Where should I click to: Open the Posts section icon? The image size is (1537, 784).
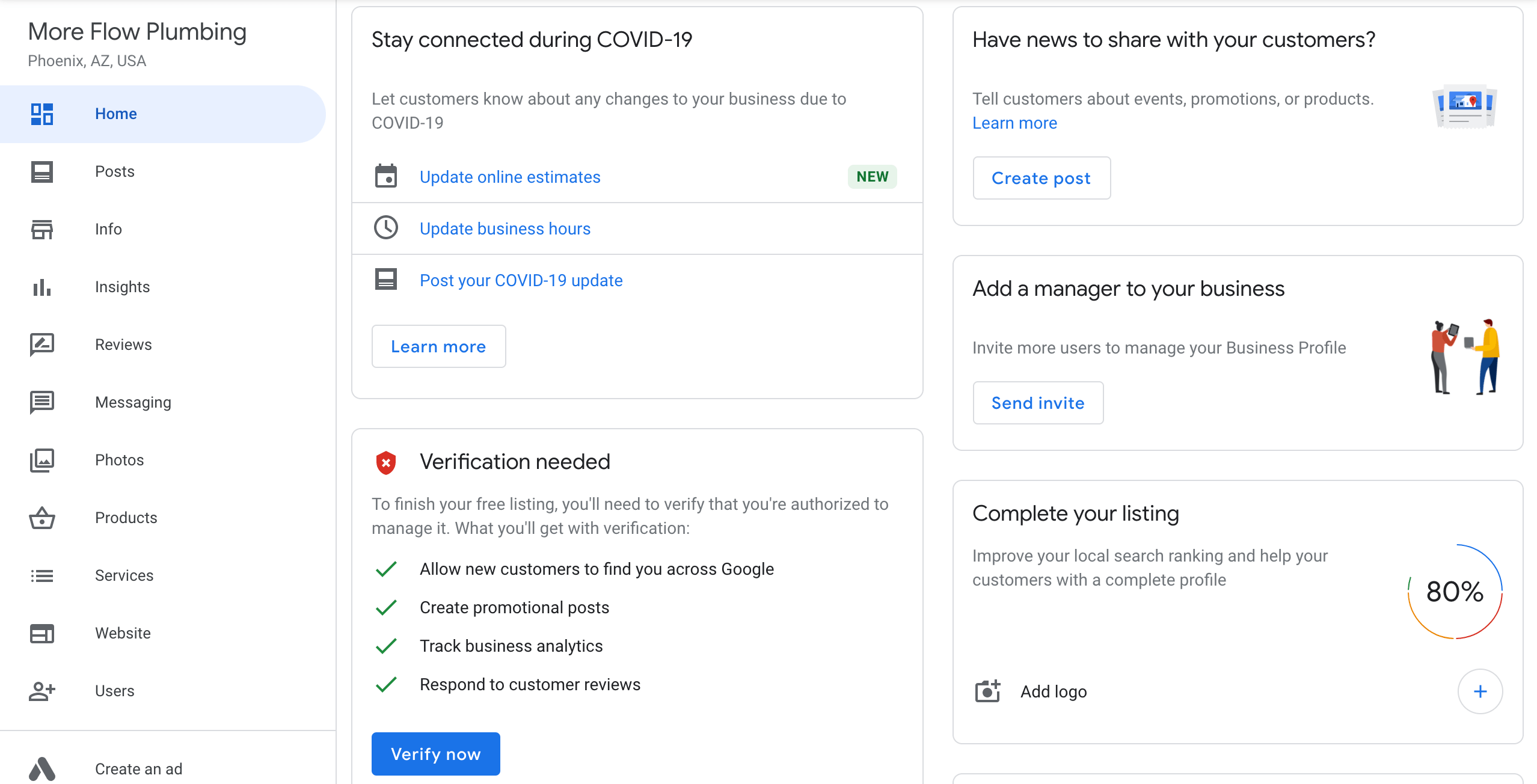coord(42,171)
